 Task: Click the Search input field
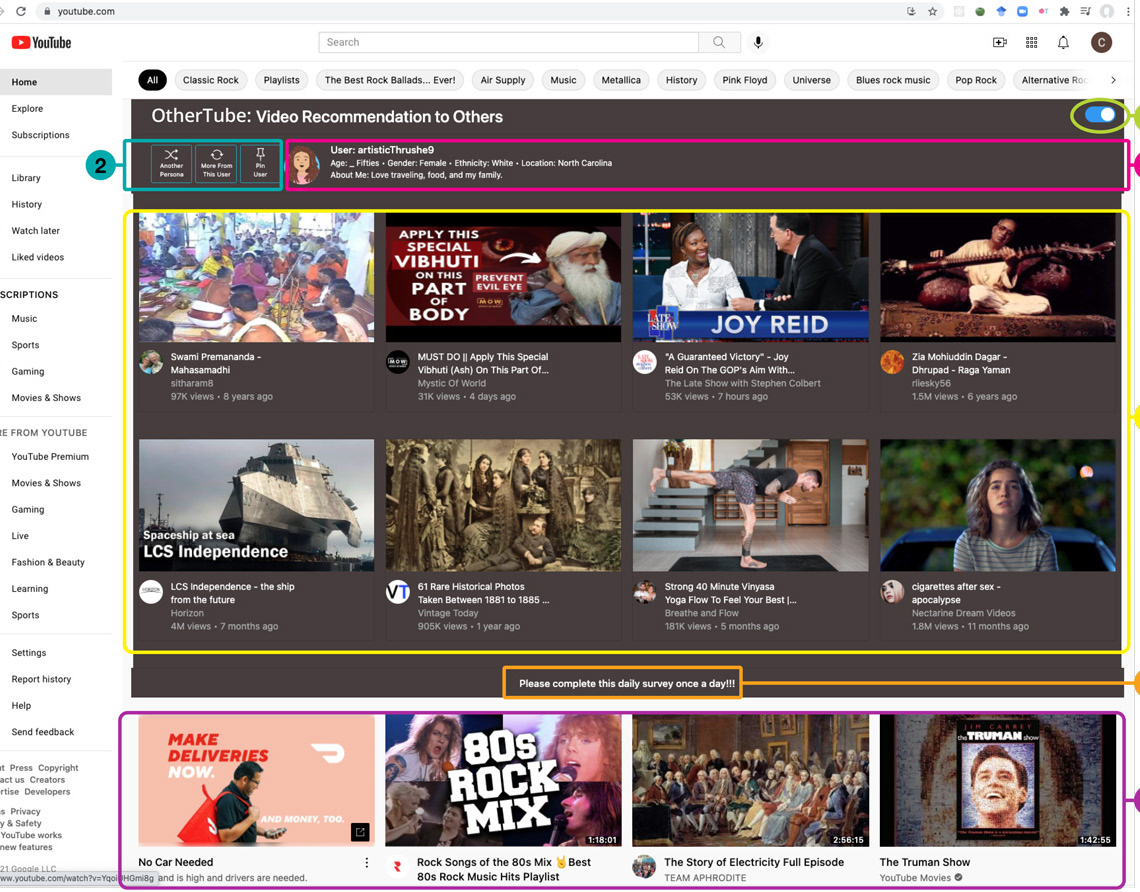[x=508, y=42]
